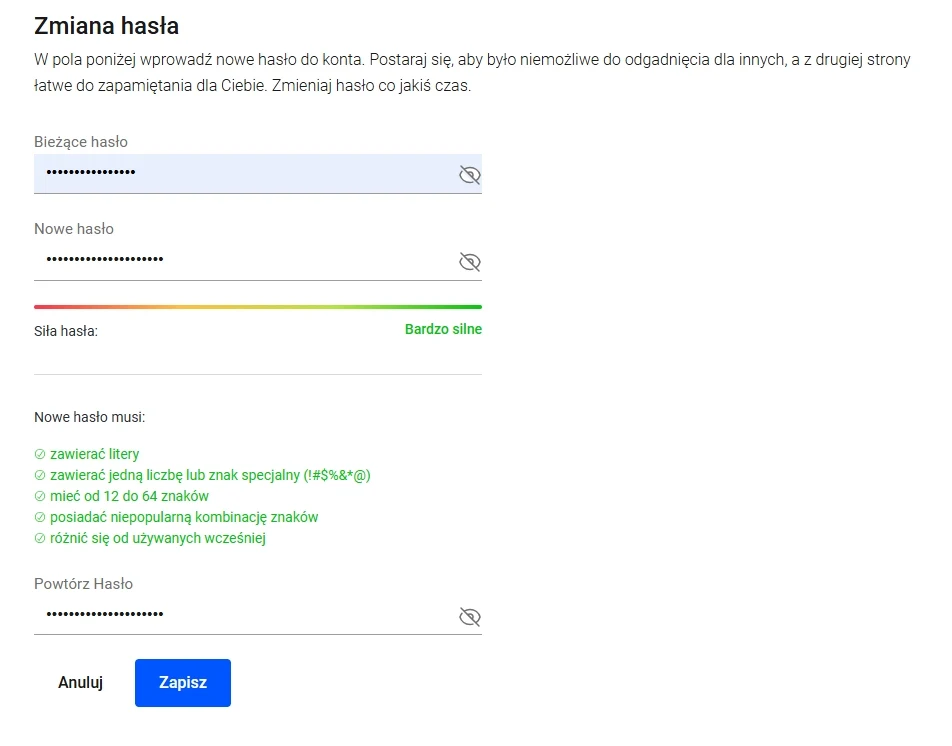Focus the Powtórz Hasło input field
This screenshot has width=952, height=746.
tap(257, 615)
